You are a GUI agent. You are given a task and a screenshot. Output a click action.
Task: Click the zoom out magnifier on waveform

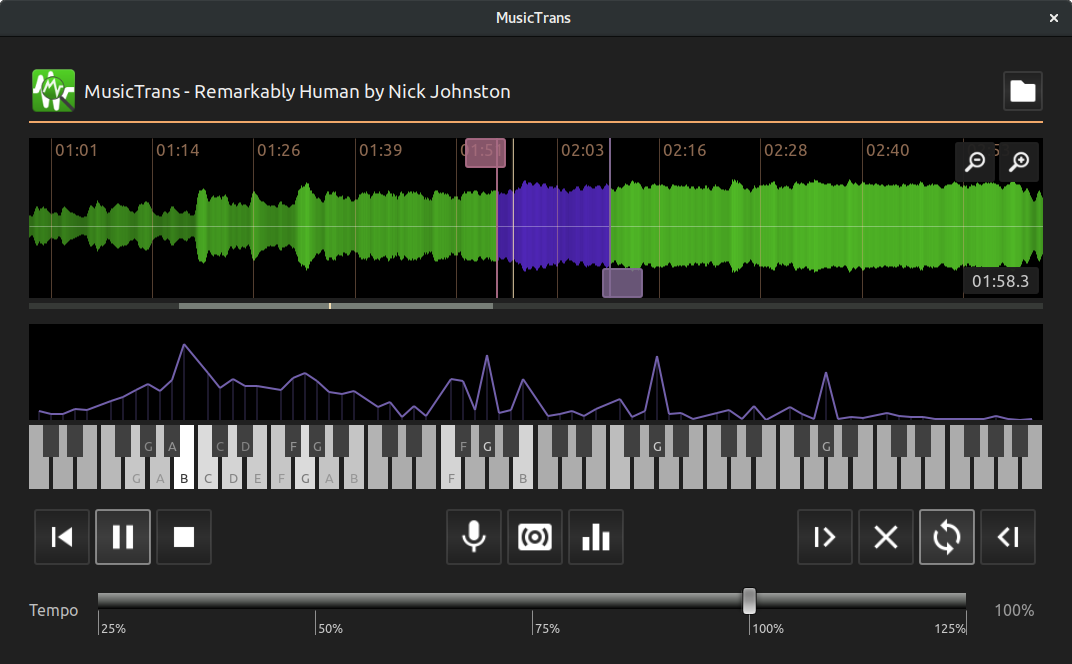[974, 162]
